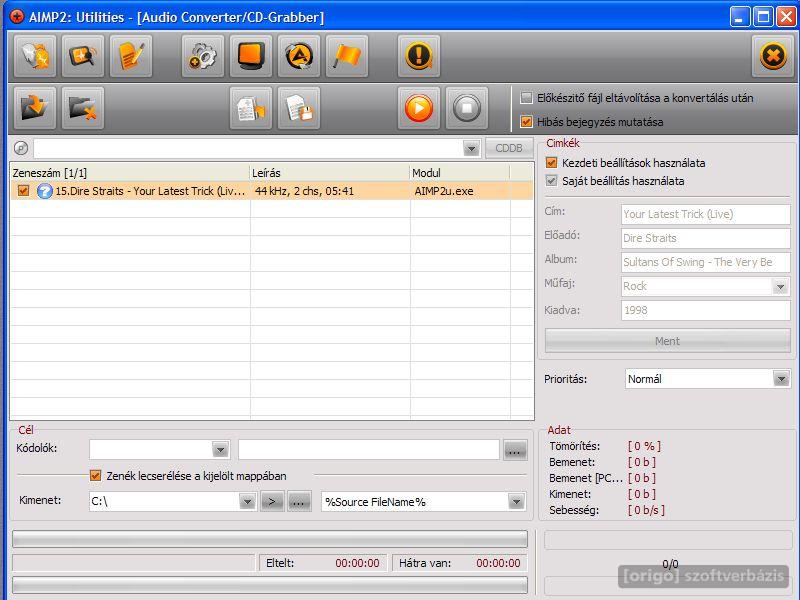
Task: Start conversion with the orange play button
Action: pos(418,108)
